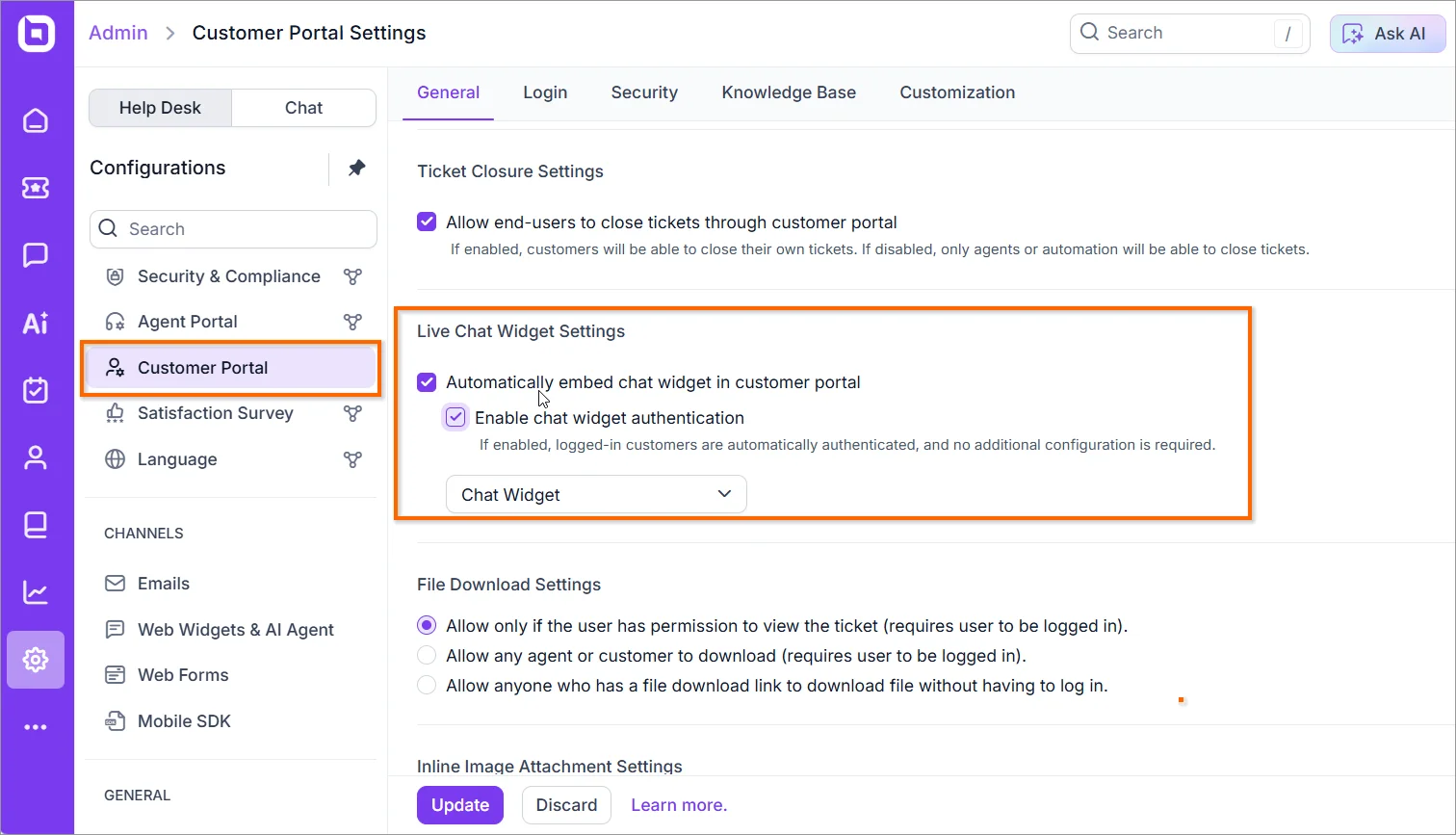Image resolution: width=1456 pixels, height=835 pixels.
Task: Click the magnifier icon in top search
Action: (x=1089, y=32)
